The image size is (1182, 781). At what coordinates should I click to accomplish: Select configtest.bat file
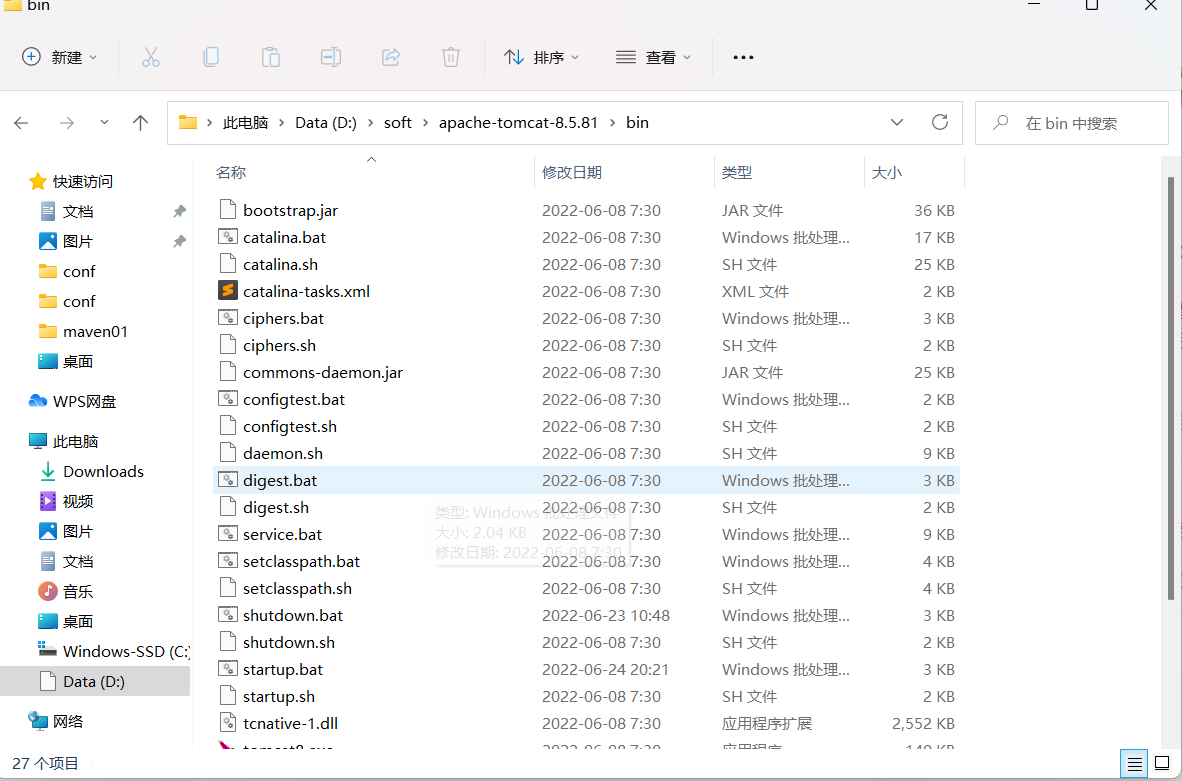coord(586,400)
